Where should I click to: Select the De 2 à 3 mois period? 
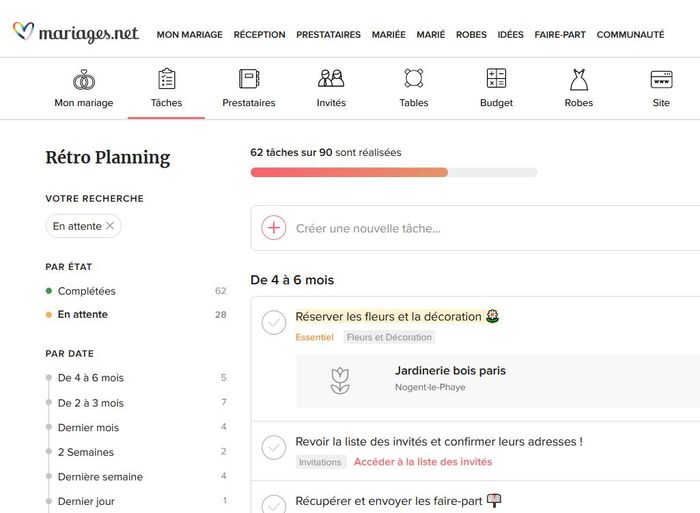[91, 403]
